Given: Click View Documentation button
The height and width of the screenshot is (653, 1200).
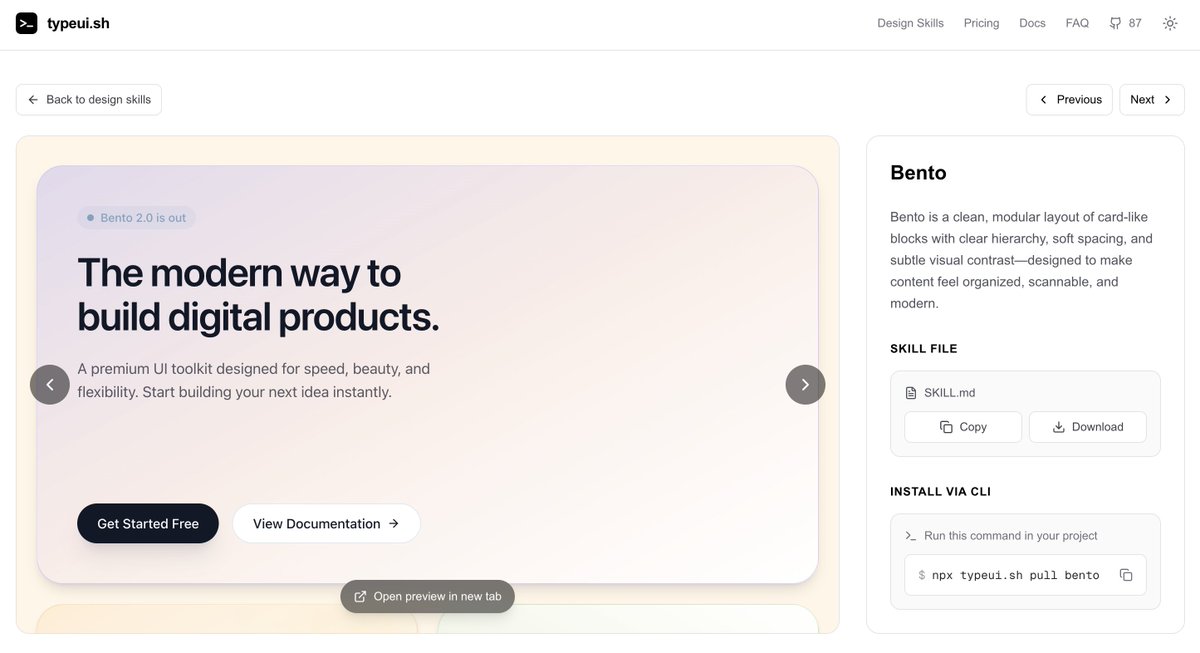Looking at the screenshot, I should (326, 524).
